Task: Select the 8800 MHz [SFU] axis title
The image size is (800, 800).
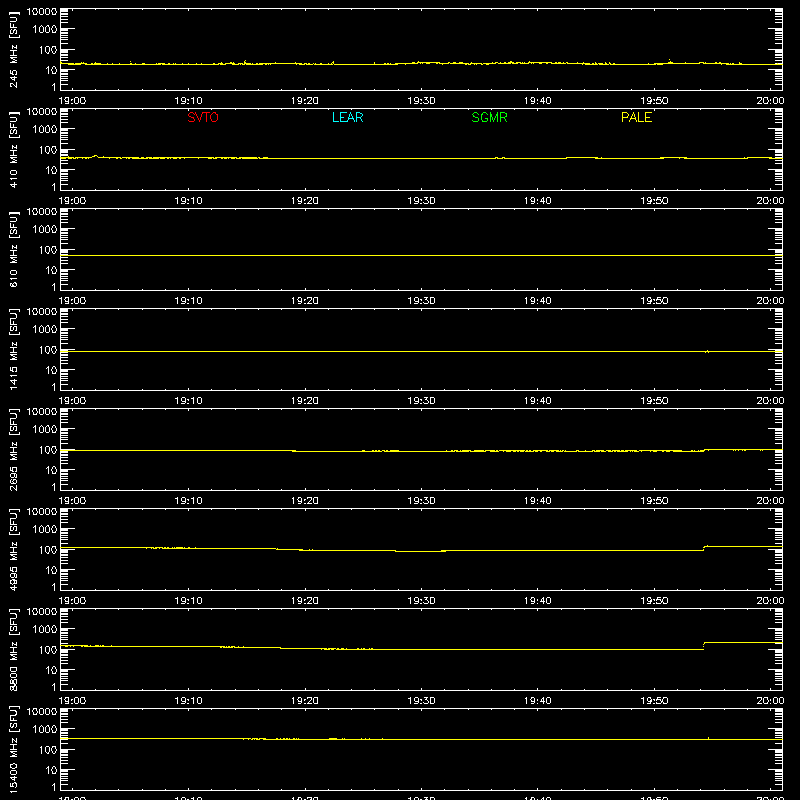Action: point(13,649)
